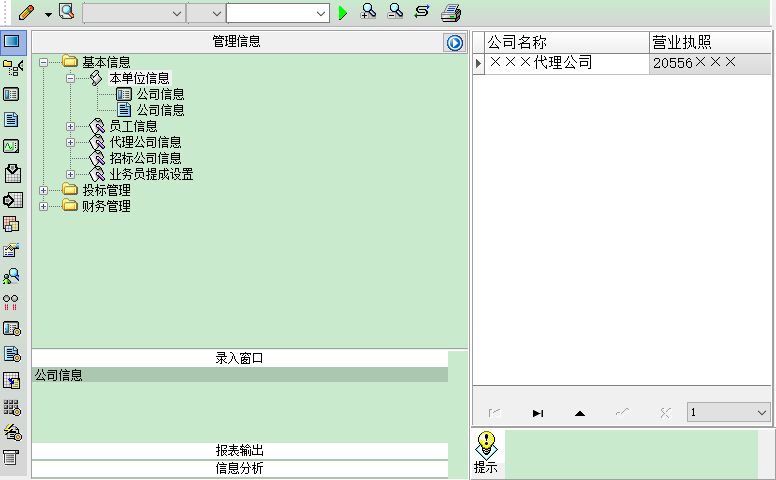
Task: Click the black up triangle navigator button
Action: coord(580,414)
